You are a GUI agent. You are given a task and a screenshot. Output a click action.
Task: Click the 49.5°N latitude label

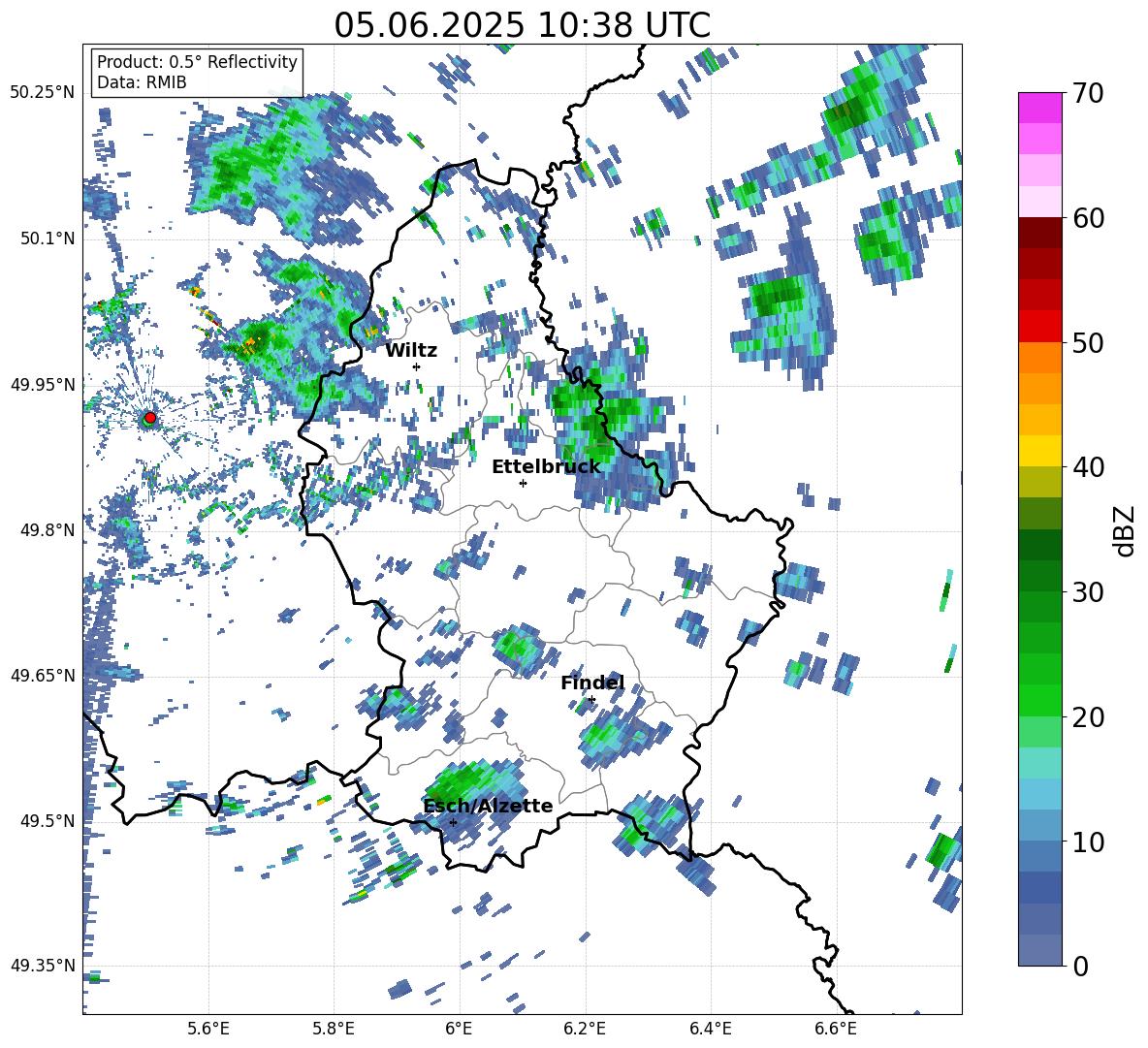(47, 820)
